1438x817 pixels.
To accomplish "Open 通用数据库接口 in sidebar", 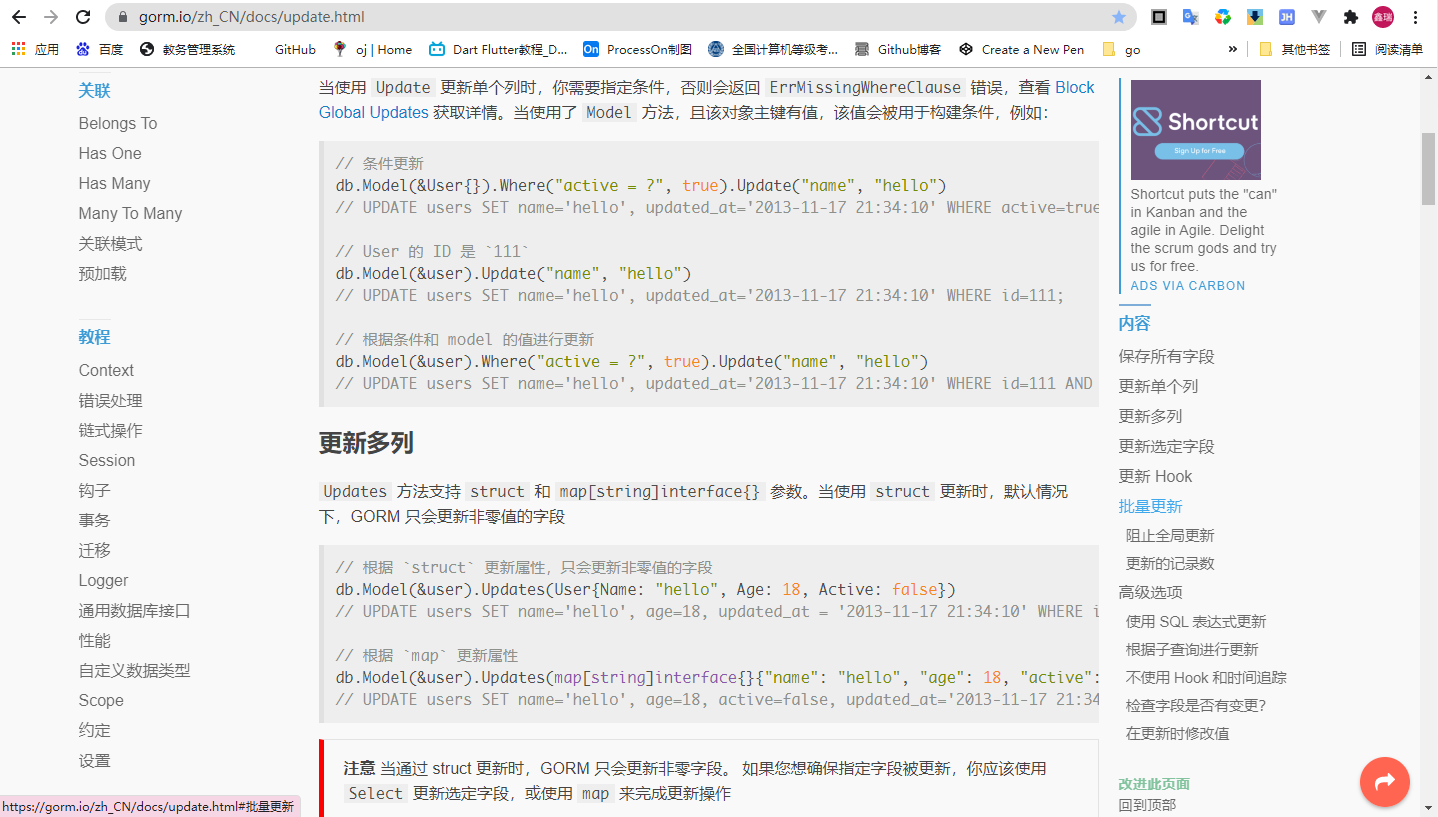I will (x=135, y=610).
